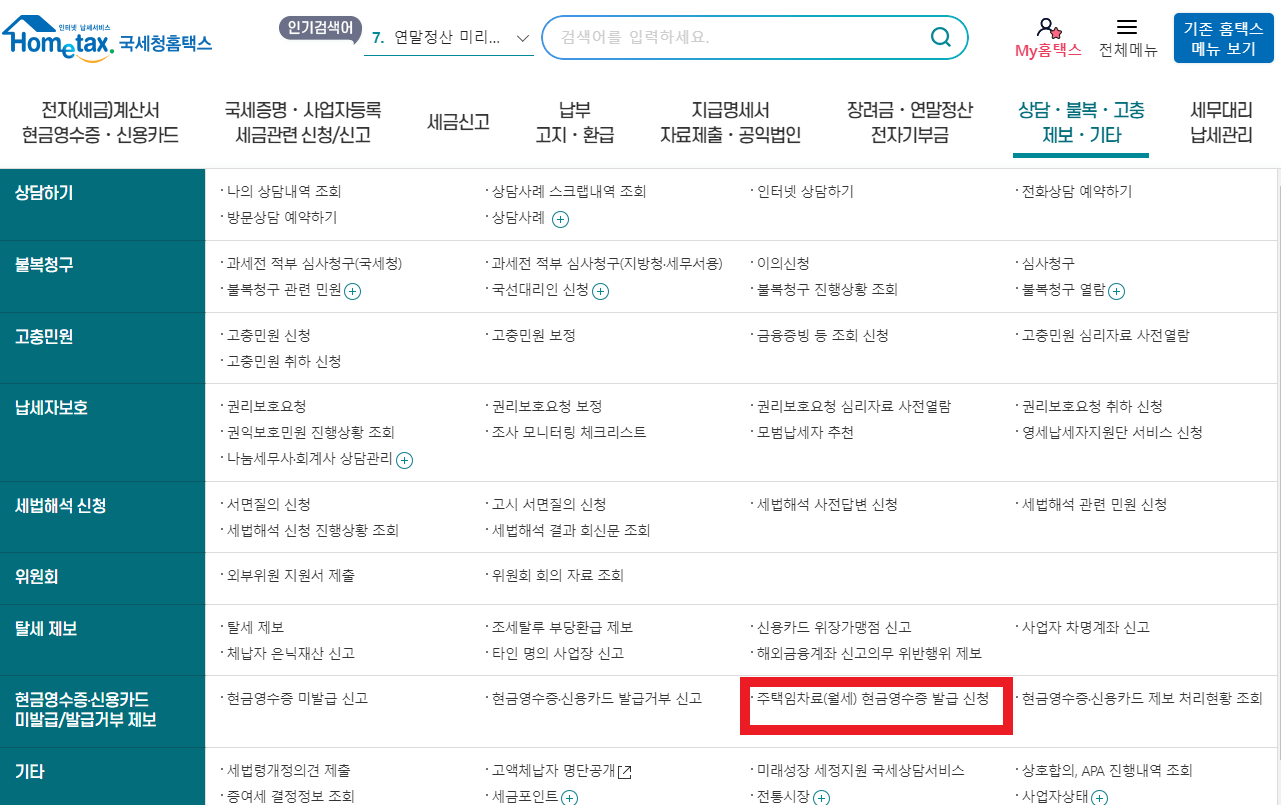This screenshot has height=805, width=1281.
Task: Click the Hometax logo
Action: coord(108,36)
